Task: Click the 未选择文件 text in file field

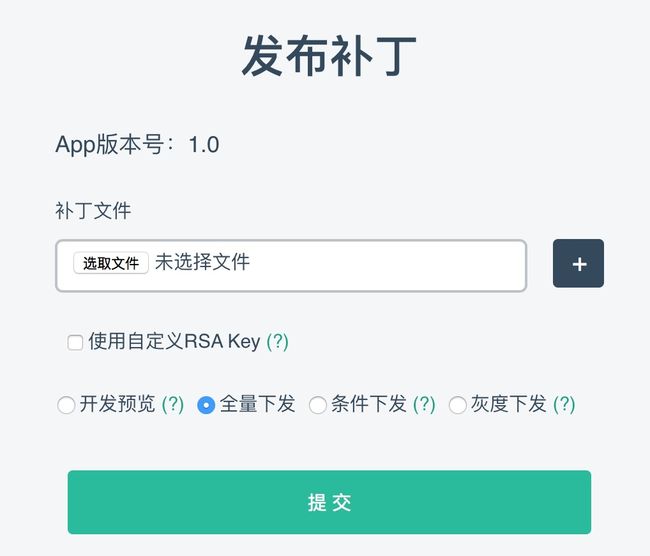Action: tap(203, 262)
